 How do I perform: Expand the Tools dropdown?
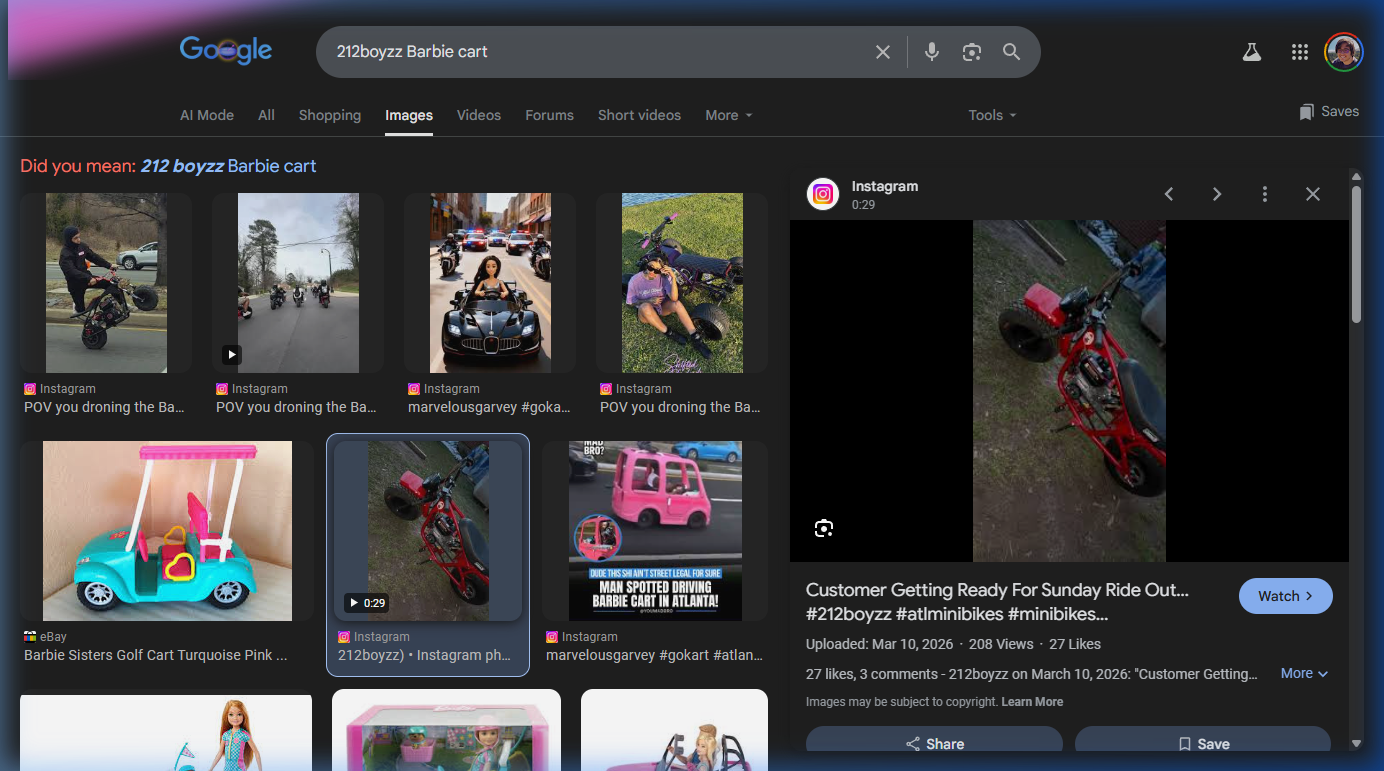click(x=992, y=115)
